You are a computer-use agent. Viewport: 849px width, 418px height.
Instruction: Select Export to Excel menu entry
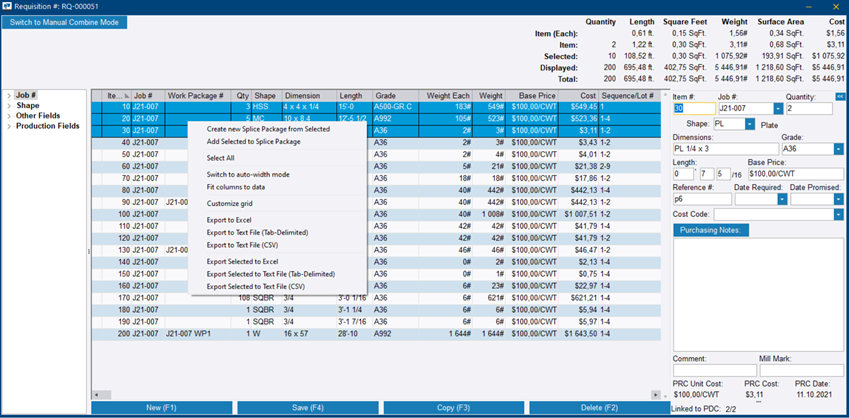click(x=230, y=218)
